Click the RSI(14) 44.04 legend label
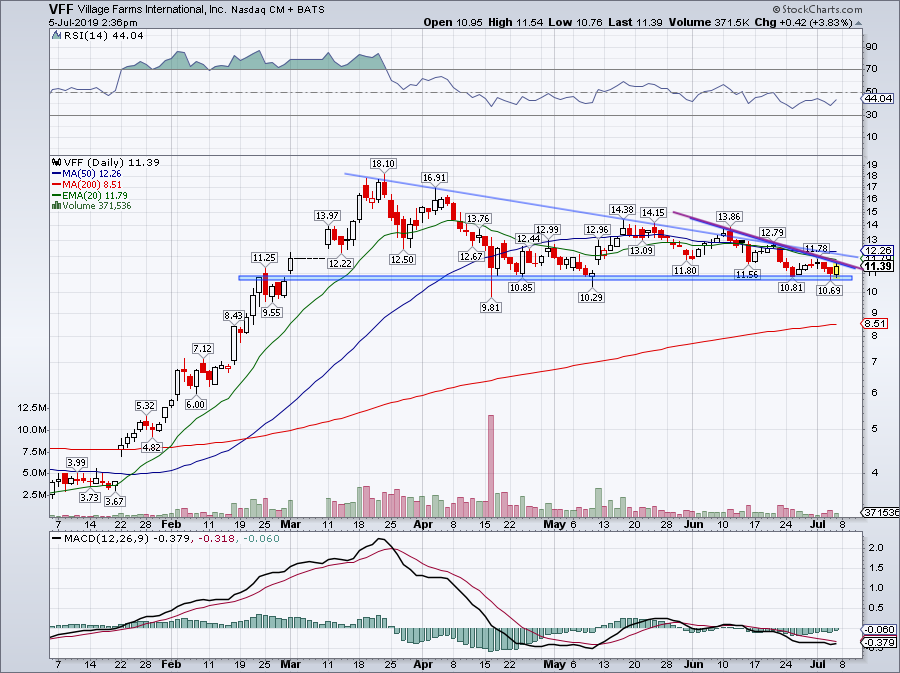Image resolution: width=900 pixels, height=673 pixels. point(103,36)
